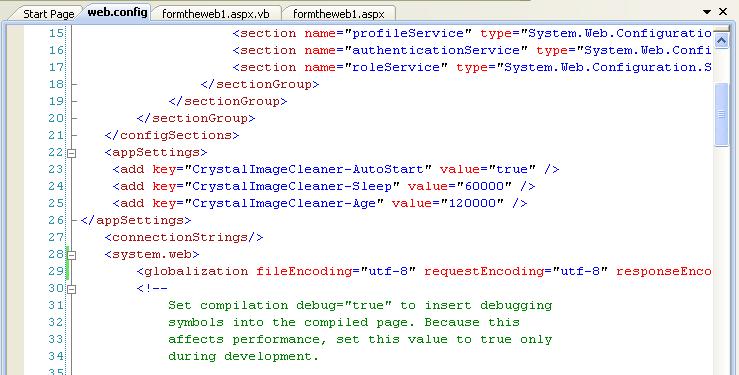The width and height of the screenshot is (739, 375).
Task: Click the vertical scrollbar up arrow
Action: (721, 41)
